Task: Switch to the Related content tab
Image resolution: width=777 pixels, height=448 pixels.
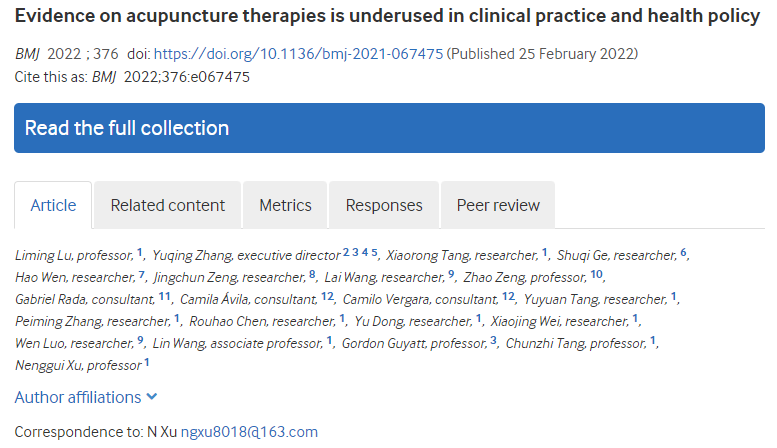Action: pyautogui.click(x=167, y=205)
